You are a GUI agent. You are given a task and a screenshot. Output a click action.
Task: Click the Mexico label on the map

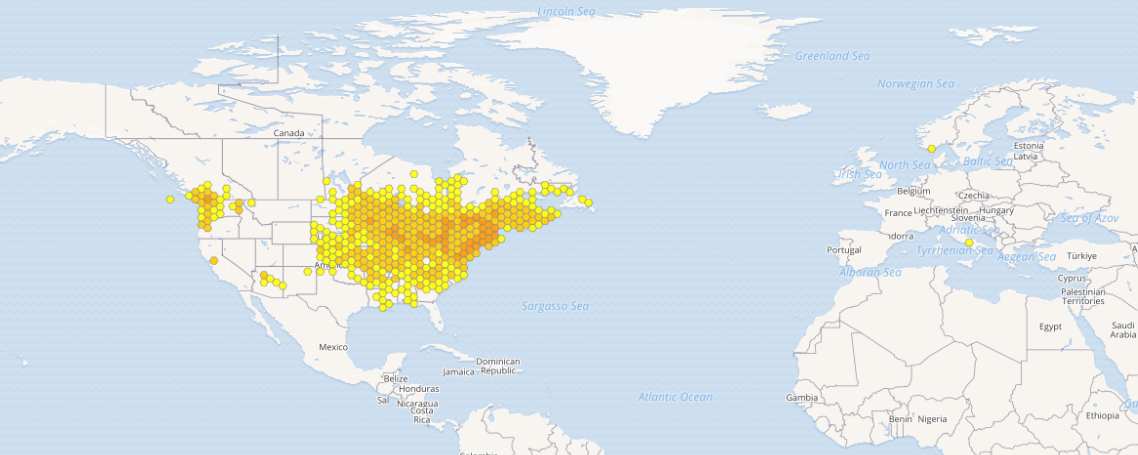click(333, 347)
